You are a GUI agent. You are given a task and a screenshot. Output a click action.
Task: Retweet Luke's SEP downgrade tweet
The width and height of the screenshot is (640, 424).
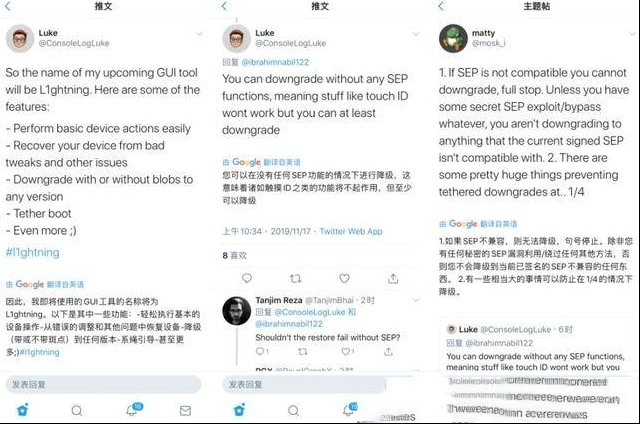click(x=296, y=278)
